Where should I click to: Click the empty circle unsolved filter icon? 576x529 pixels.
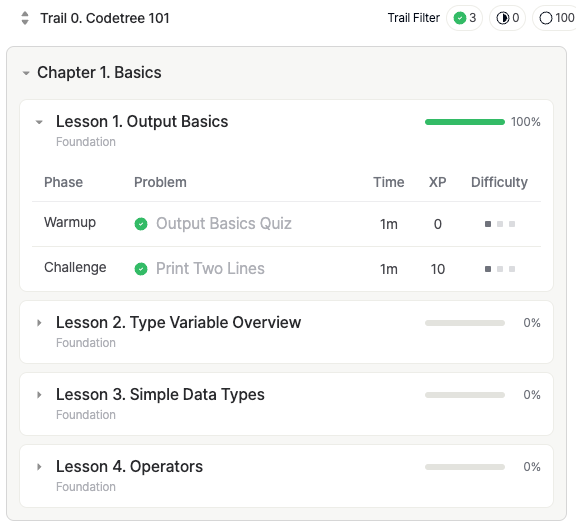click(546, 18)
